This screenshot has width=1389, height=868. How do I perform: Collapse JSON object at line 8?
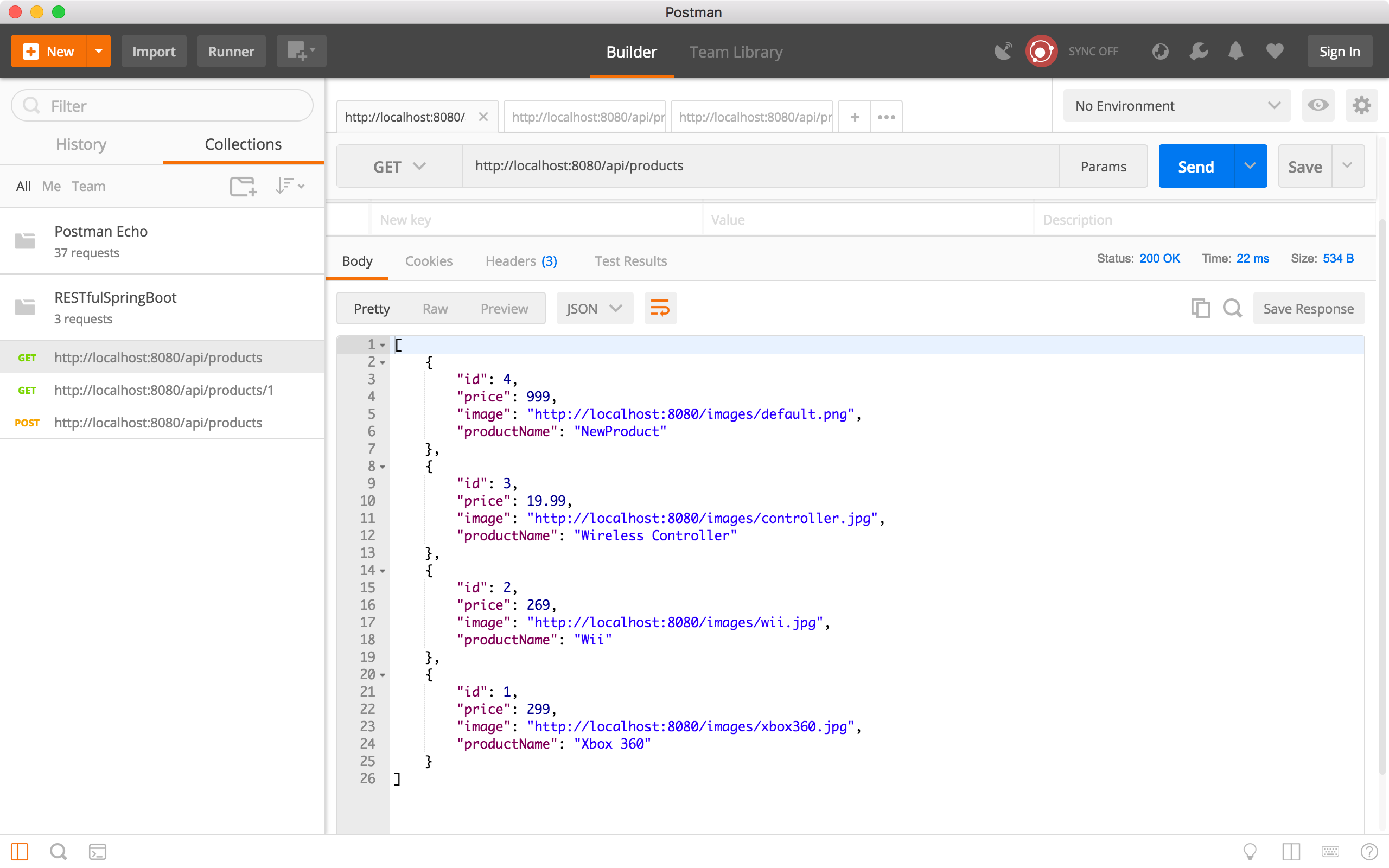coord(383,467)
